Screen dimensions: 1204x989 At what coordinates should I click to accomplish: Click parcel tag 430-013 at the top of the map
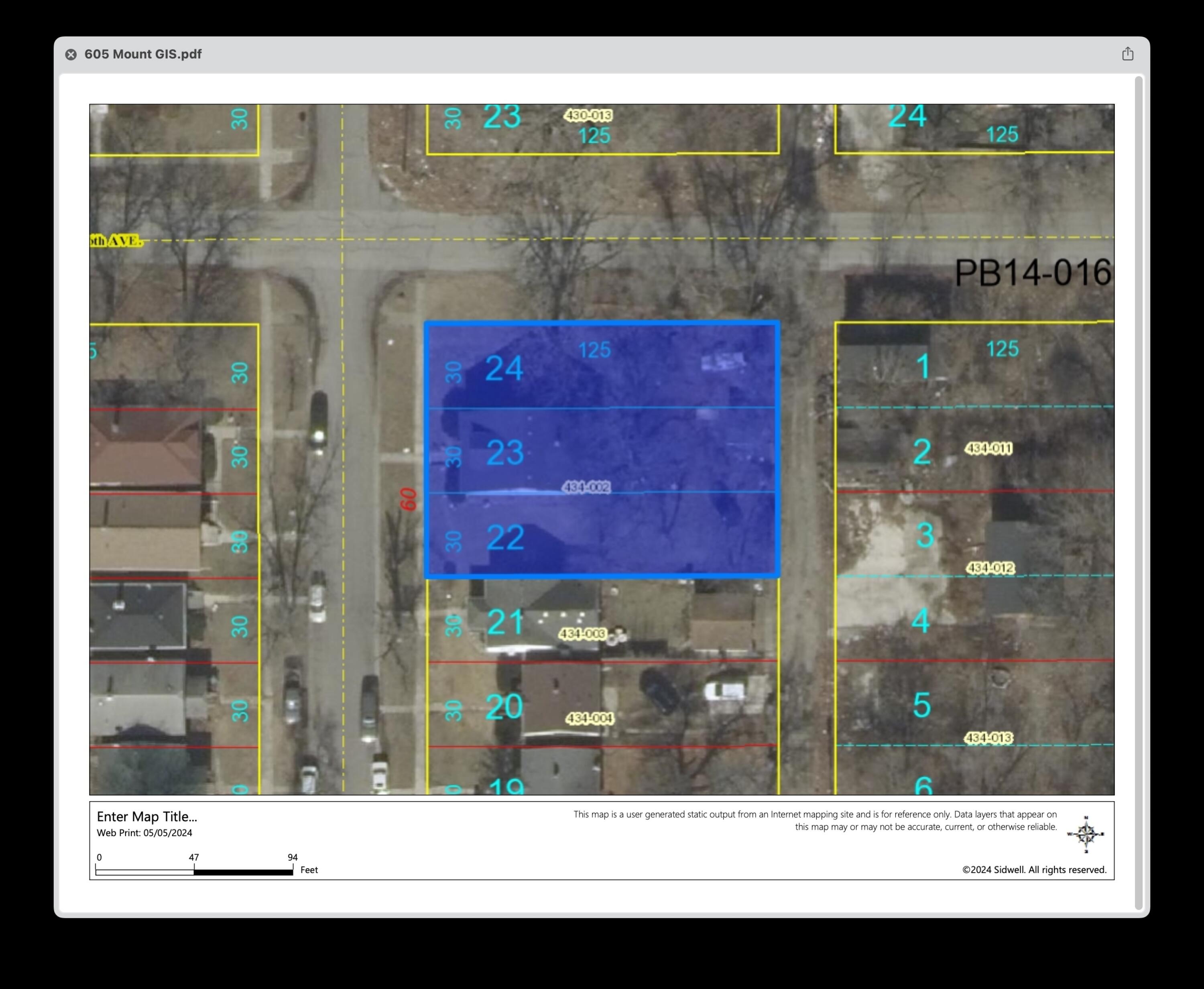pyautogui.click(x=588, y=116)
